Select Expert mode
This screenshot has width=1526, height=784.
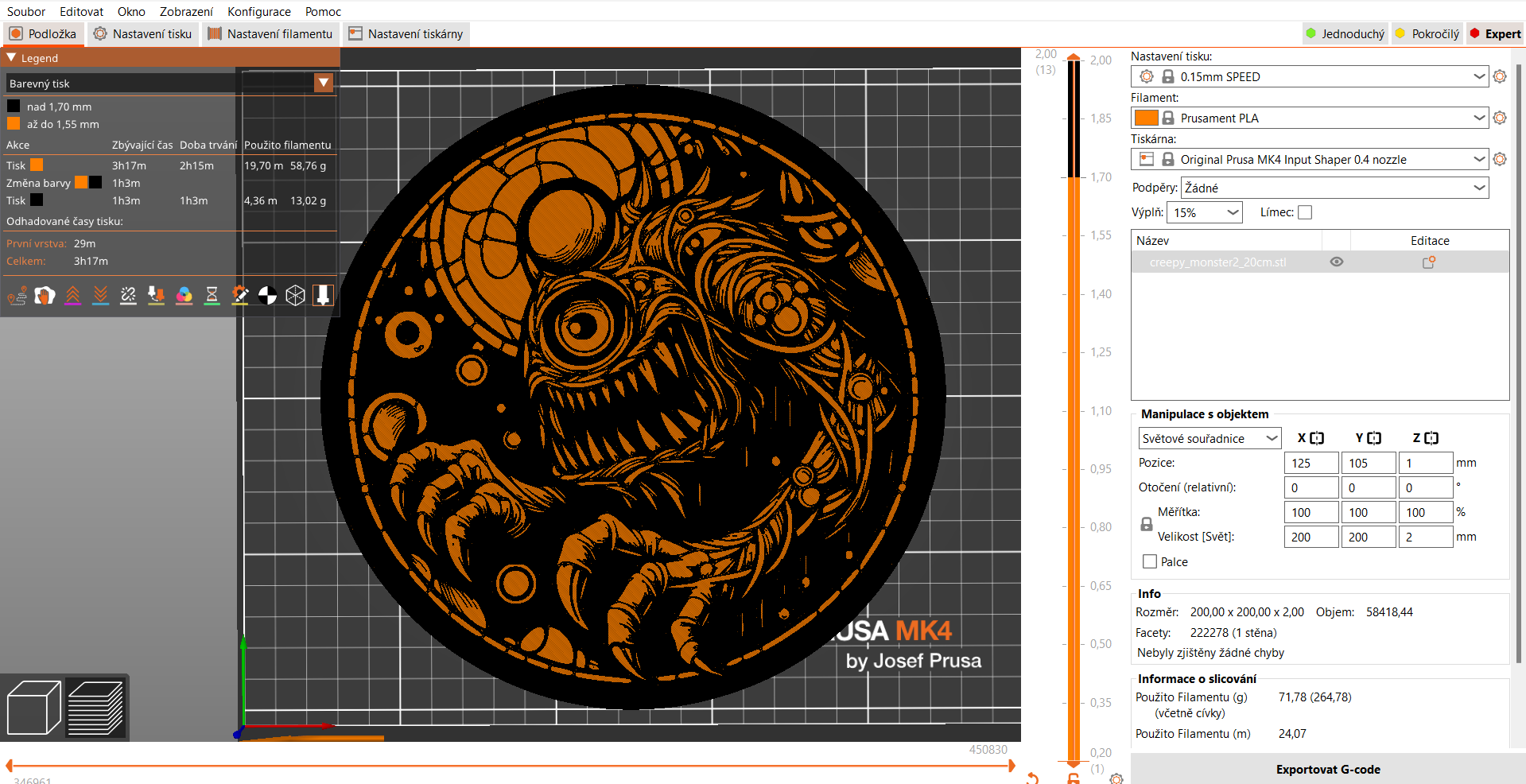[x=1495, y=33]
